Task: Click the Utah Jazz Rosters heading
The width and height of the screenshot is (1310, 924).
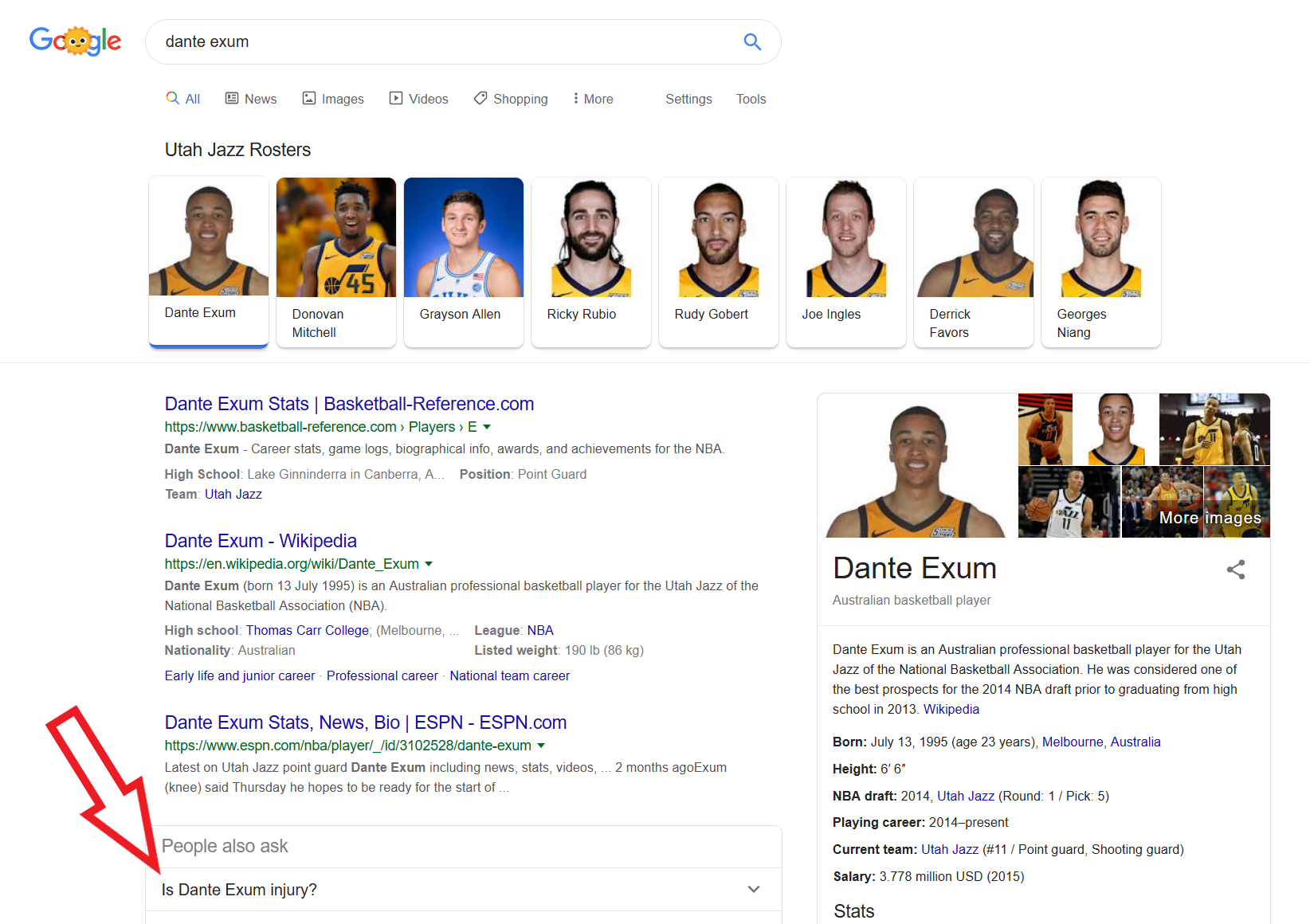Action: coord(237,150)
